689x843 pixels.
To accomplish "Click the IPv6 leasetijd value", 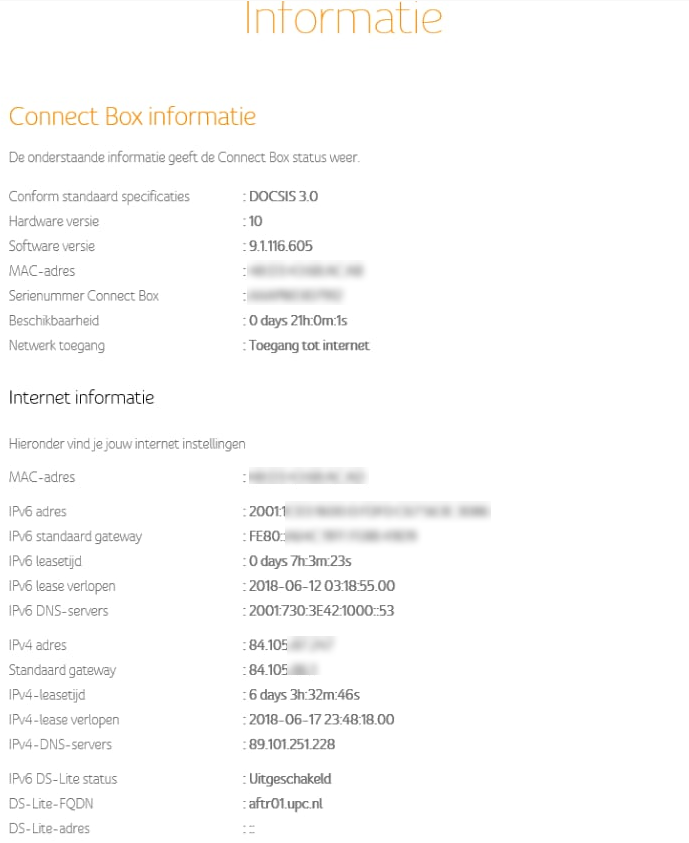I will point(300,561).
